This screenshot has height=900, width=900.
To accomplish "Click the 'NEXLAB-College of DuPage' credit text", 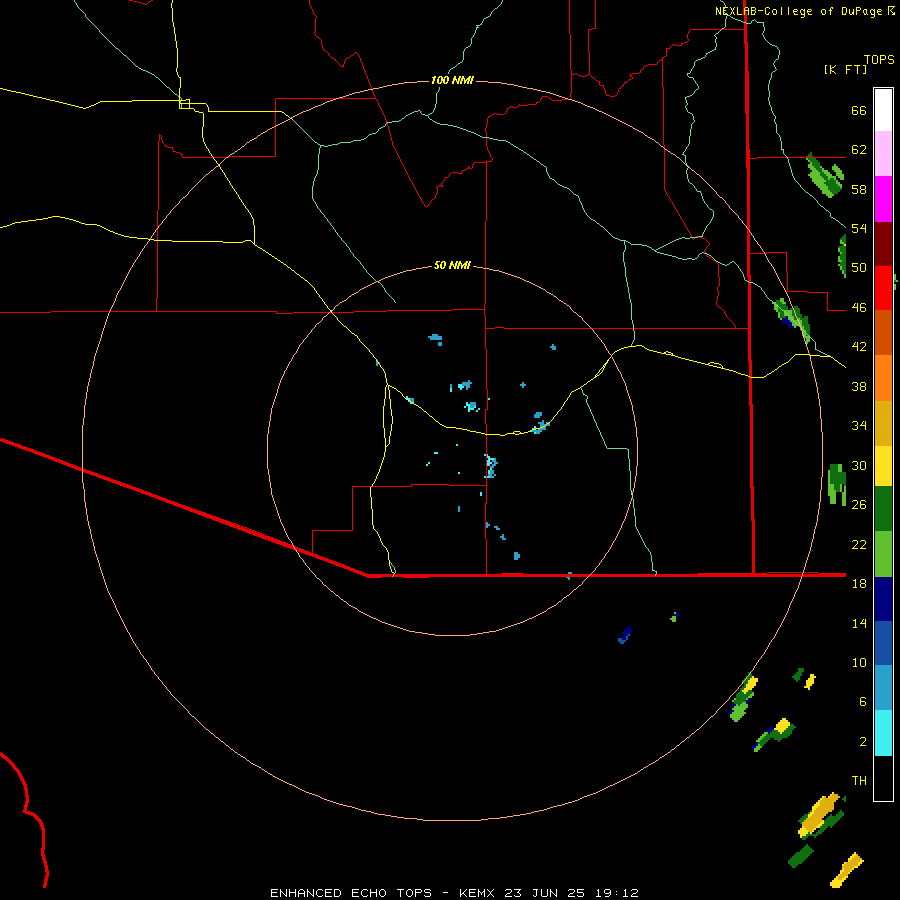I will [798, 11].
